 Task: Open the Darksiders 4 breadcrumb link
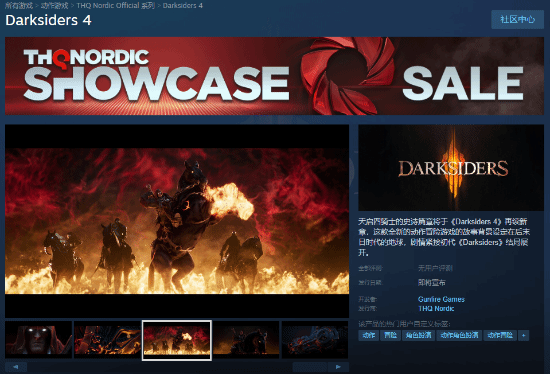coord(183,6)
